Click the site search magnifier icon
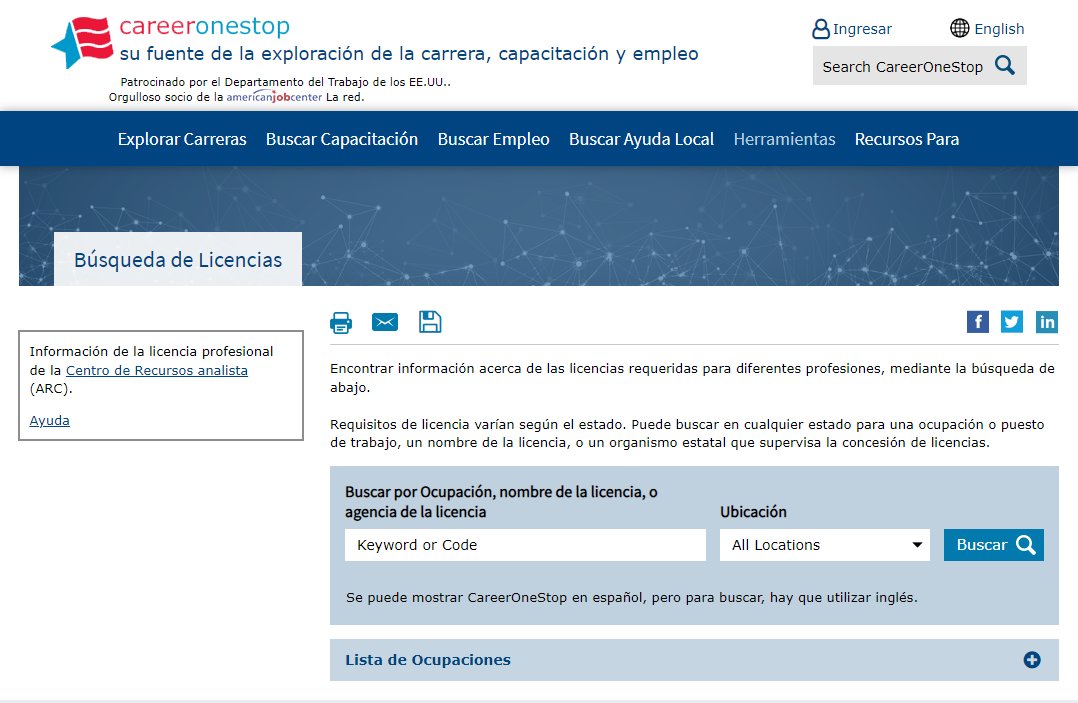1078x703 pixels. 1005,65
